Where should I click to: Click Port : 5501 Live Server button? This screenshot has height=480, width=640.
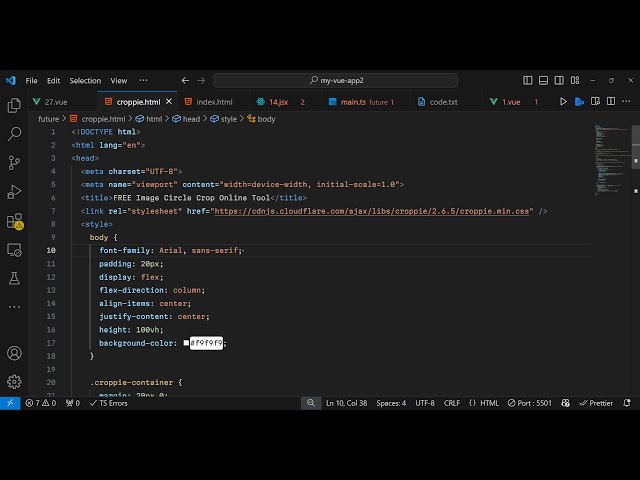[x=529, y=403]
